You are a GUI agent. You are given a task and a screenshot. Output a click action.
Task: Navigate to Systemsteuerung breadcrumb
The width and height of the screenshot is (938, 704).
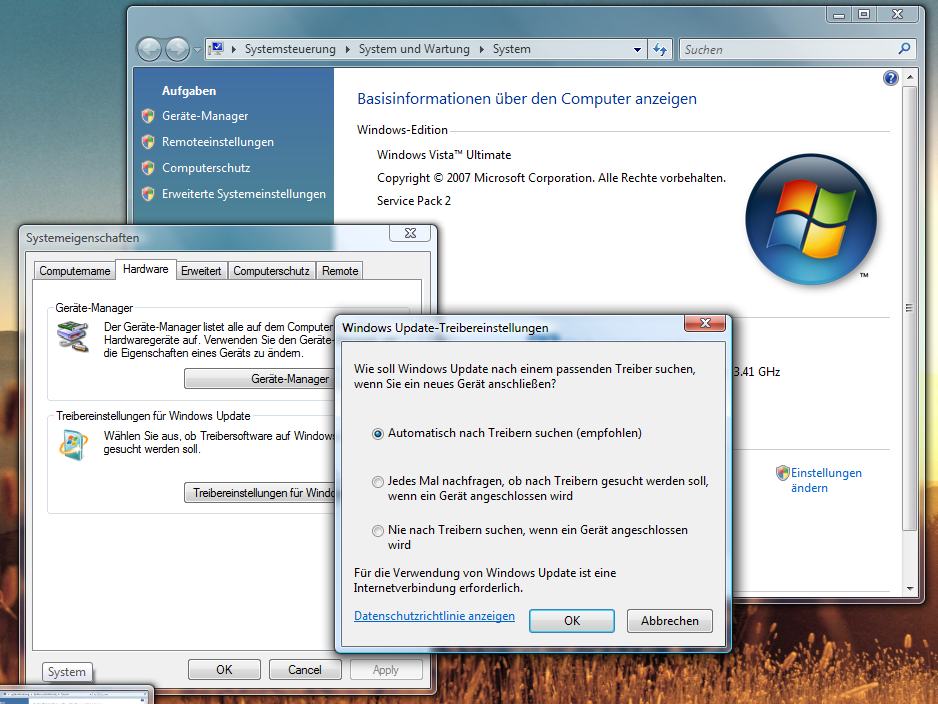pyautogui.click(x=290, y=49)
